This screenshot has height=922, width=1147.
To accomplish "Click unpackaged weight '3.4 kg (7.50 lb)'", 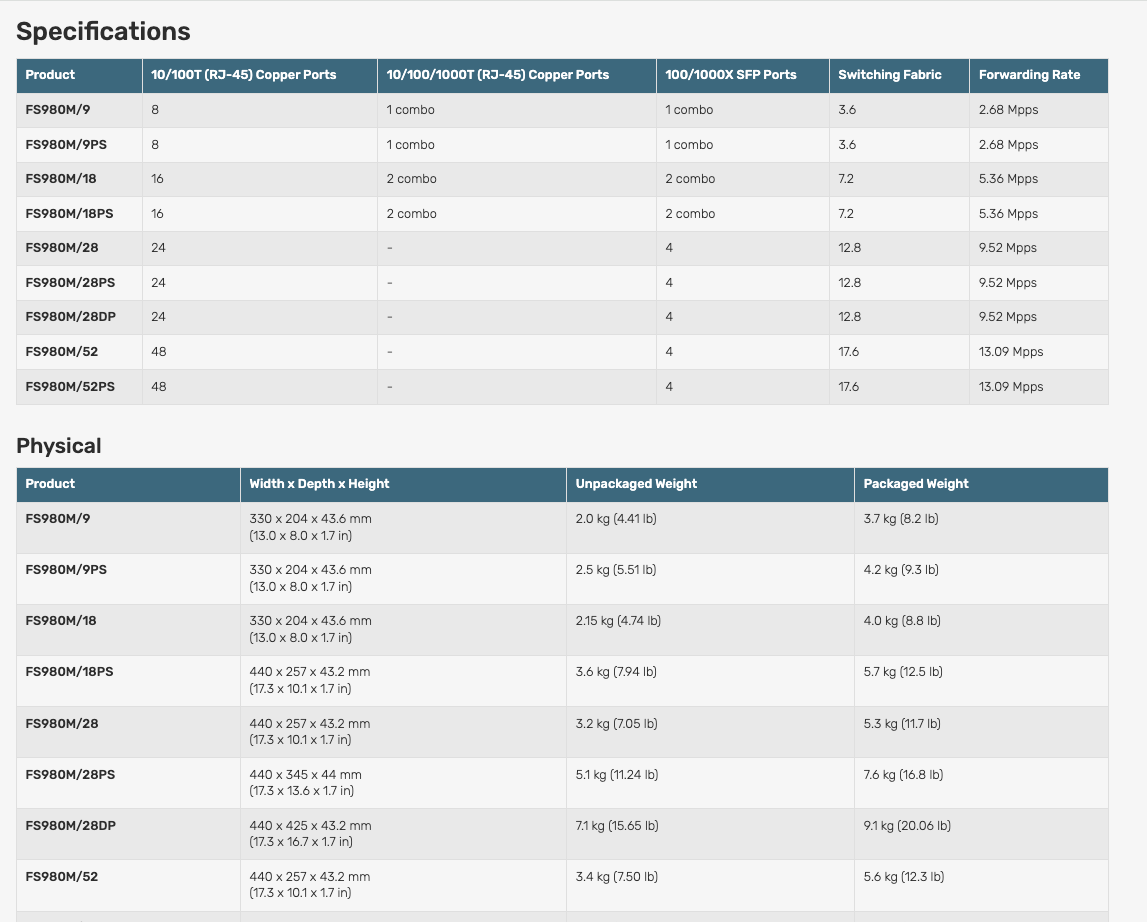I will pos(617,877).
